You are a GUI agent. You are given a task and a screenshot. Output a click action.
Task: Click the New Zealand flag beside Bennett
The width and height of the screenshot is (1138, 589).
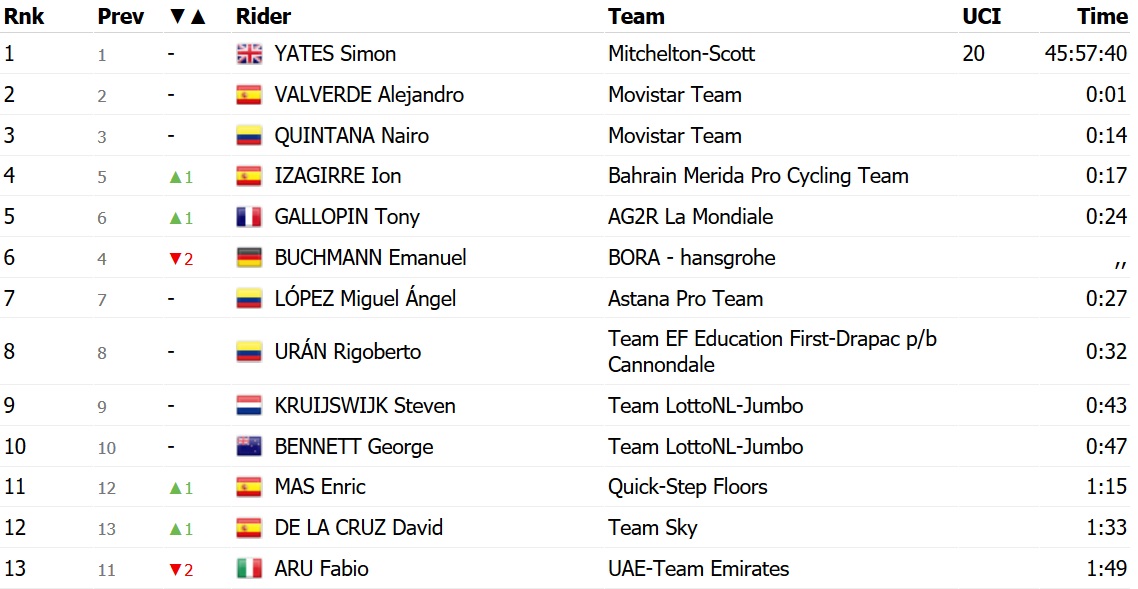[x=249, y=446]
